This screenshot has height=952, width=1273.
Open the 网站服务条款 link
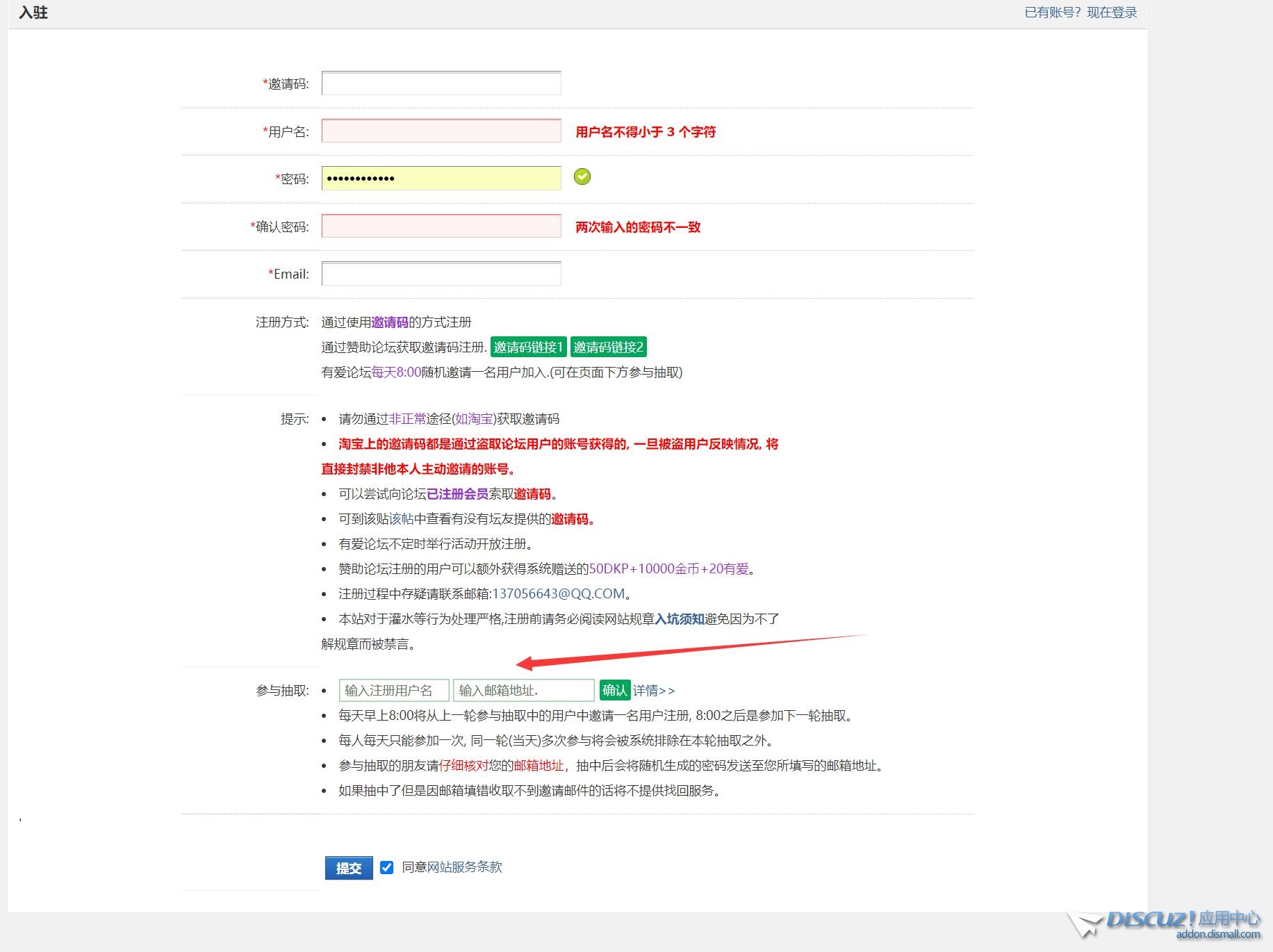coord(464,867)
